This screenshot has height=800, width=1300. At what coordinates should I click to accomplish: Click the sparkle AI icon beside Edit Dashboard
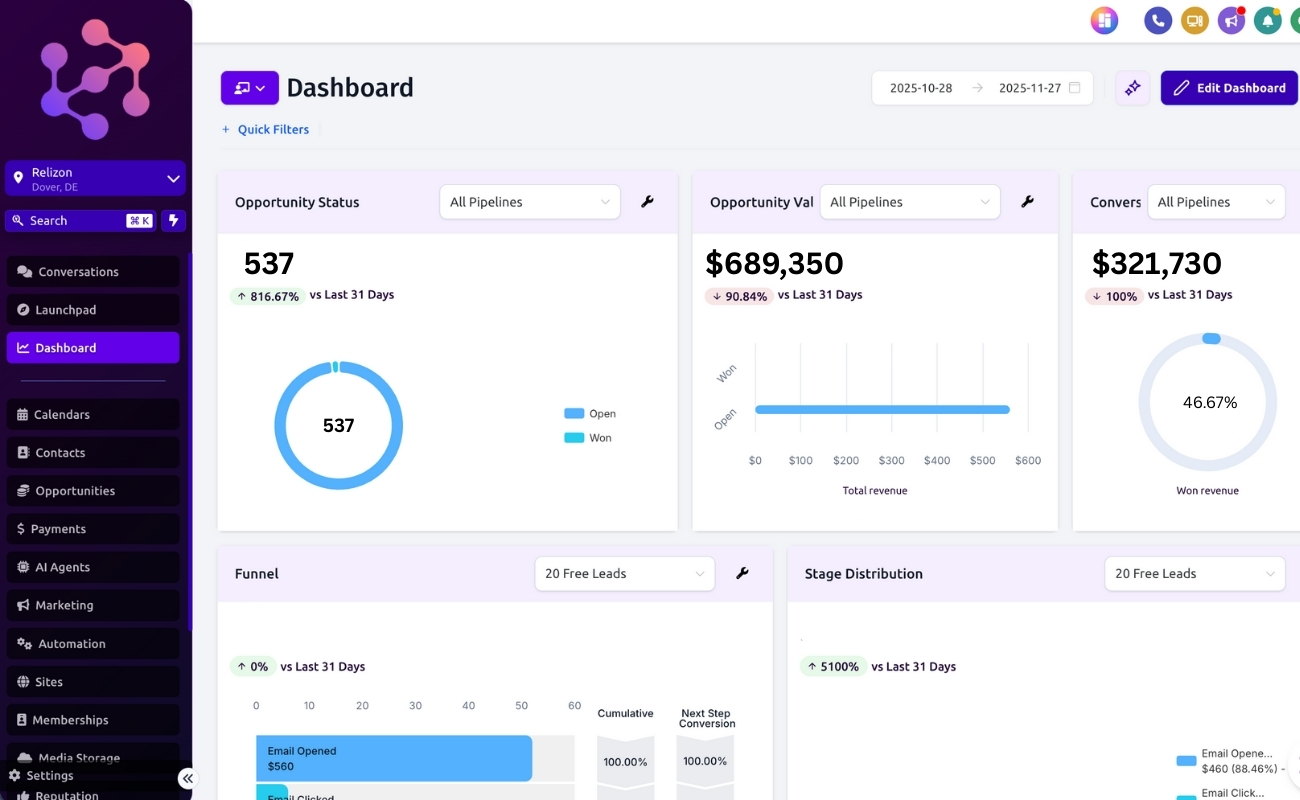[1133, 88]
